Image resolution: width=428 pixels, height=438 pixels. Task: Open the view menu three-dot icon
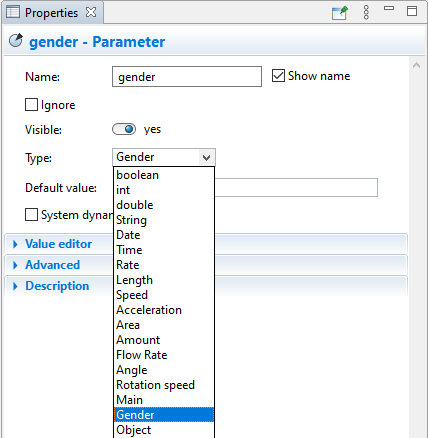click(366, 12)
